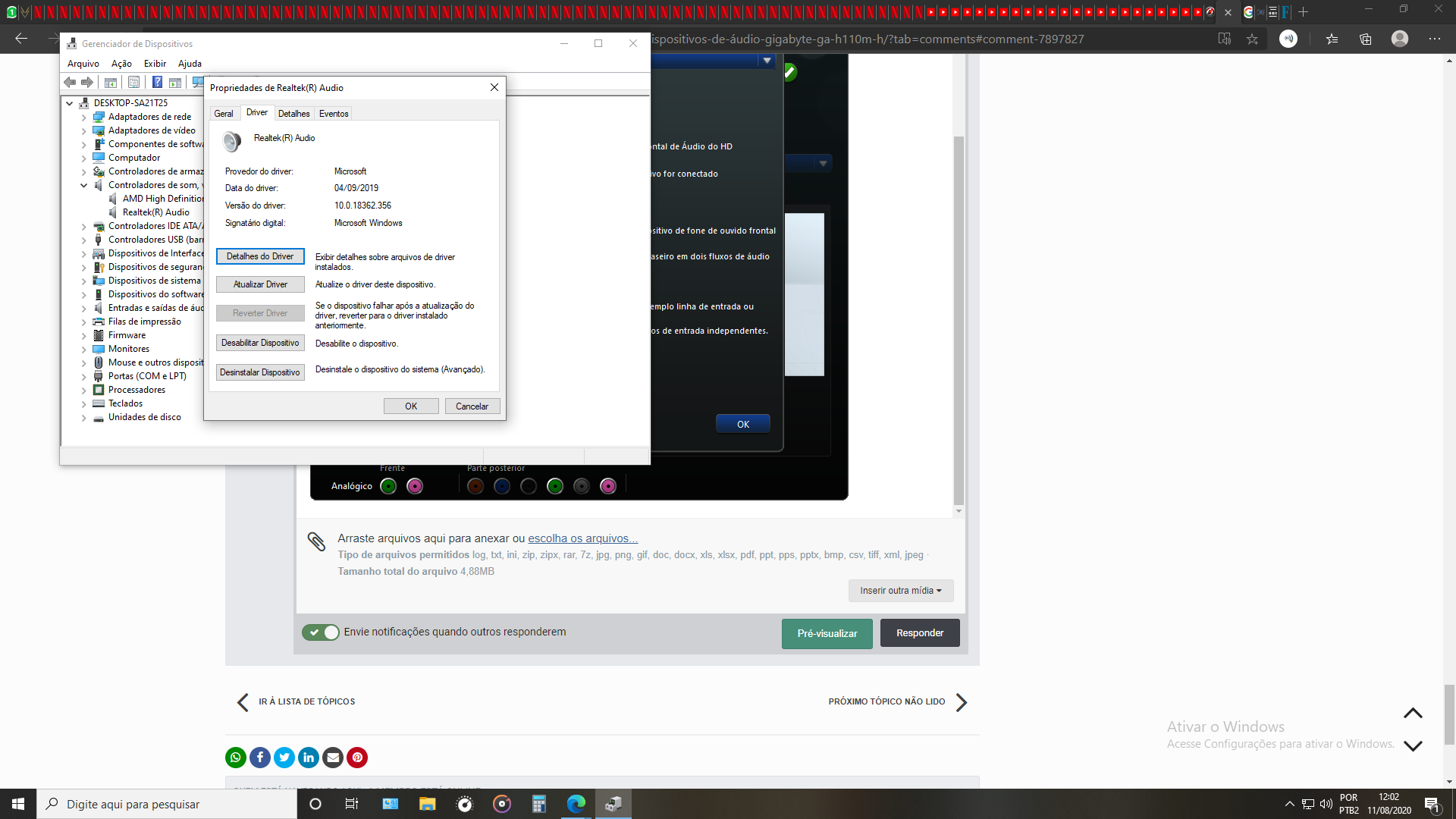Viewport: 1456px width, 819px height.
Task: Go back in Edge browser
Action: coord(21,39)
